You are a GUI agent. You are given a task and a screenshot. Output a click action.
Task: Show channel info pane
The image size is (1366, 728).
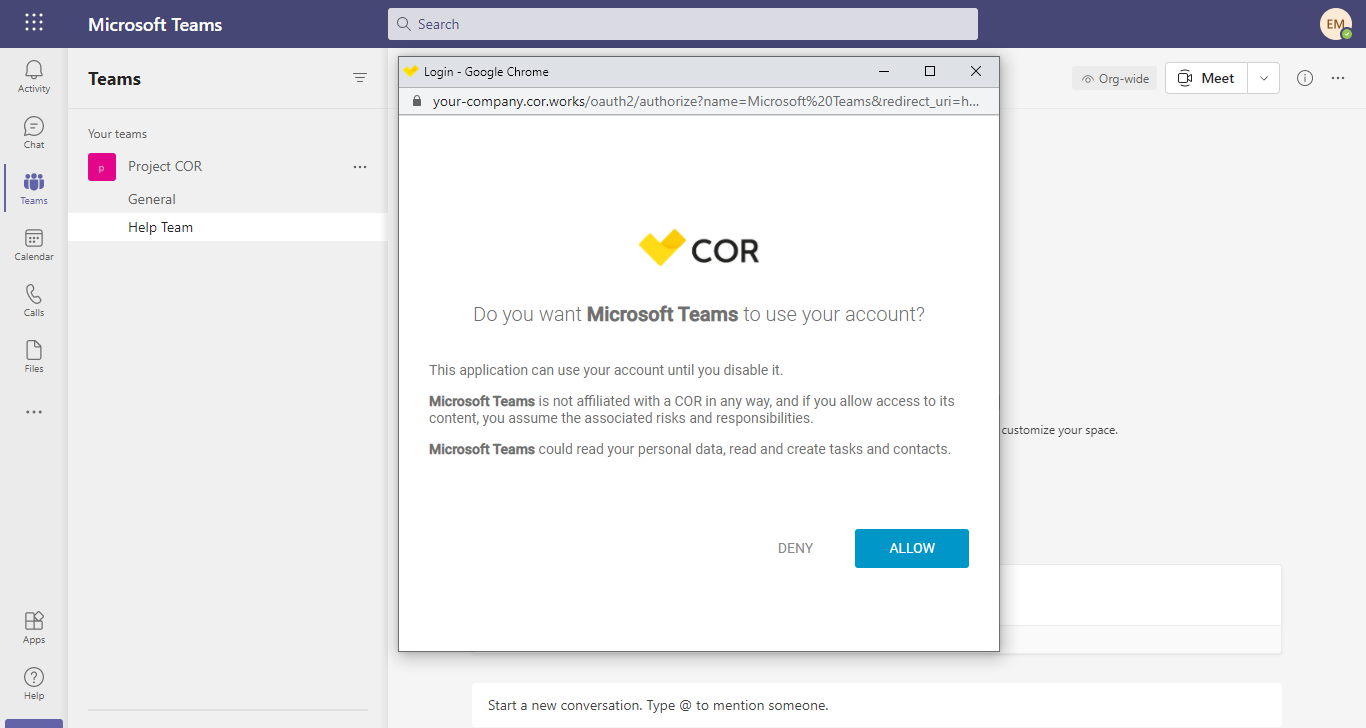tap(1305, 78)
